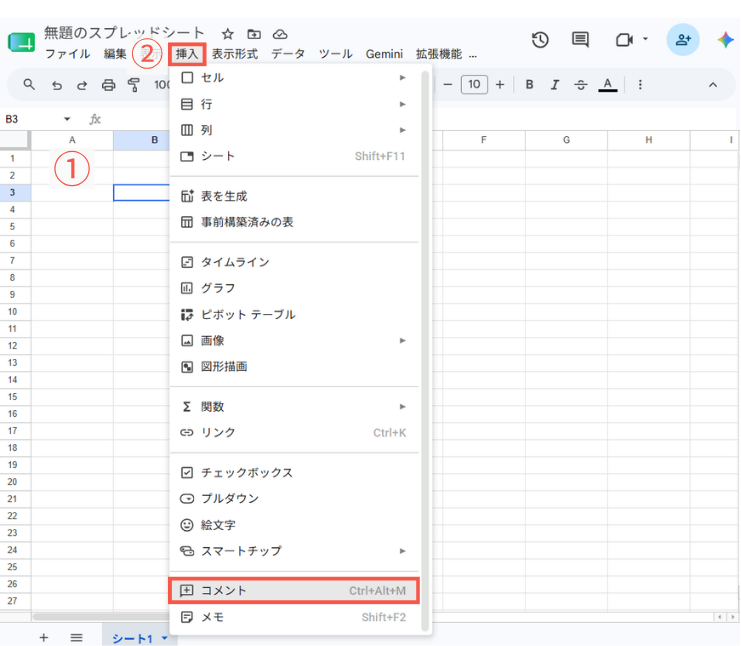The height and width of the screenshot is (646, 741).
Task: Start a video call with camera icon
Action: point(624,40)
